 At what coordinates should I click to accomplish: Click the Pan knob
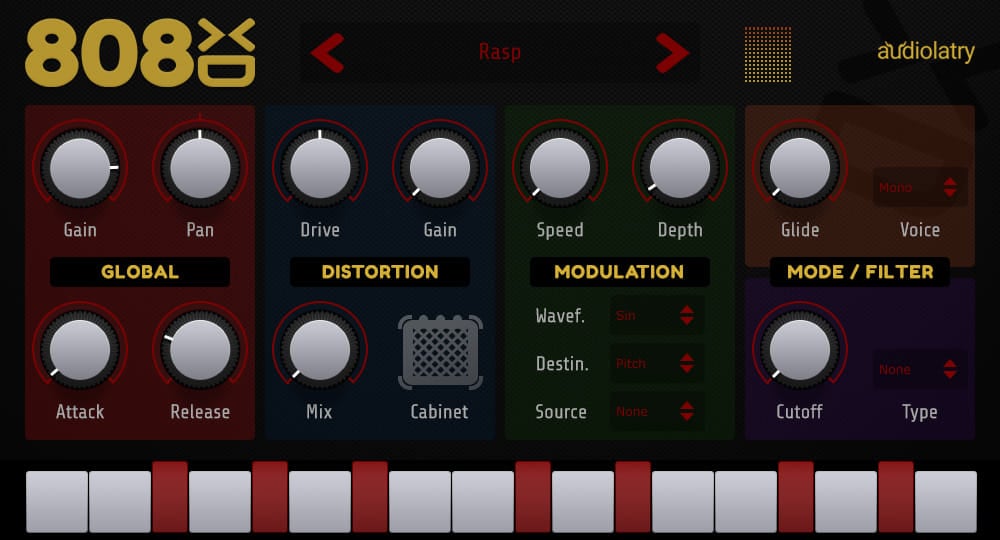[200, 167]
